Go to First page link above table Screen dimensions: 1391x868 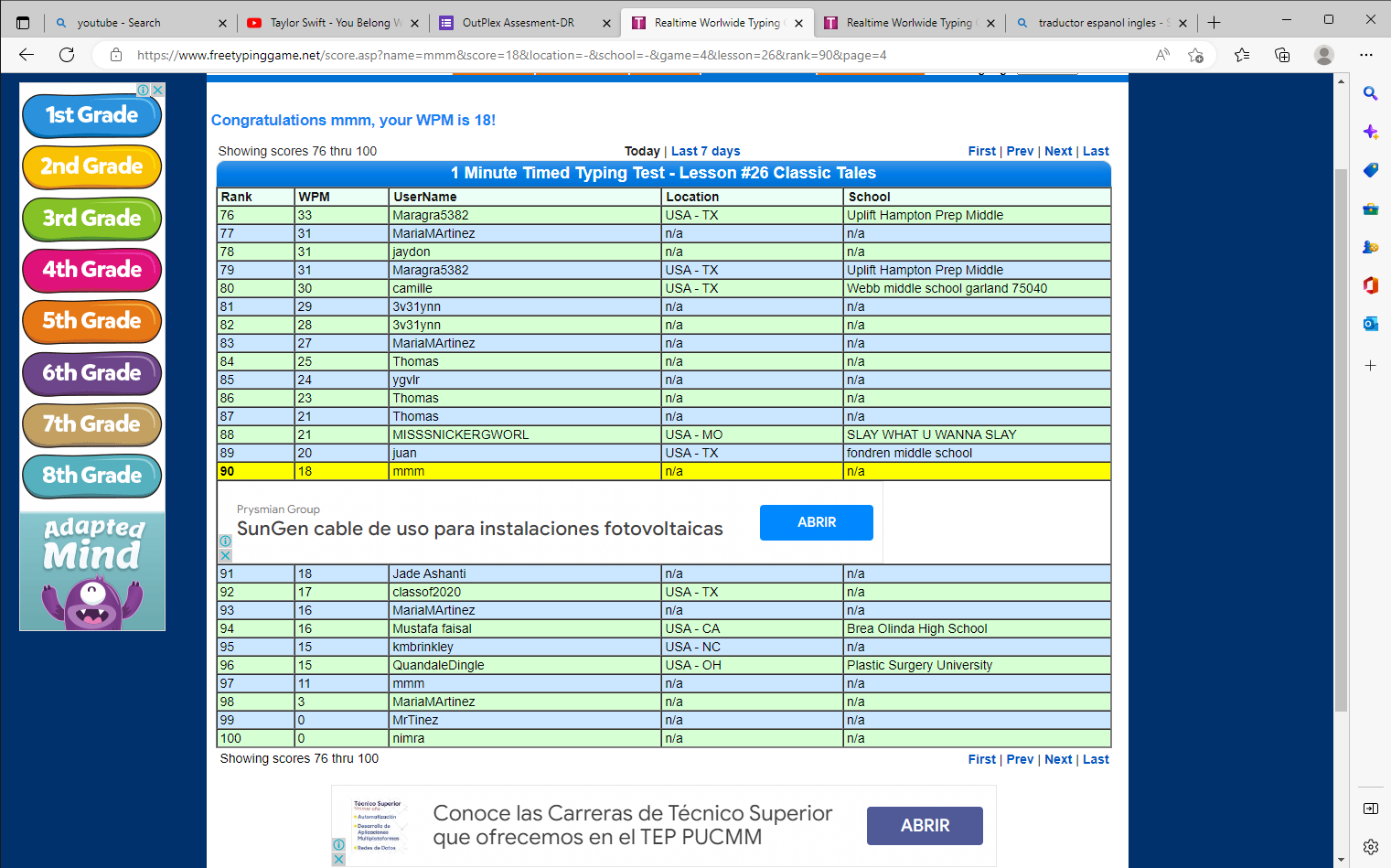[982, 151]
